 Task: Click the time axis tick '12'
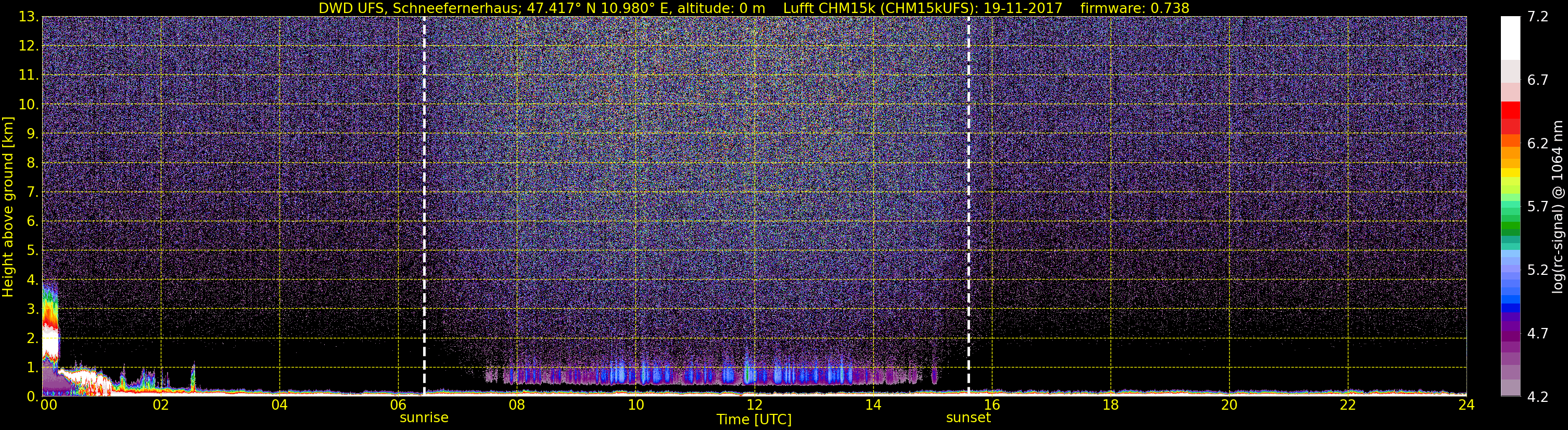click(x=754, y=405)
